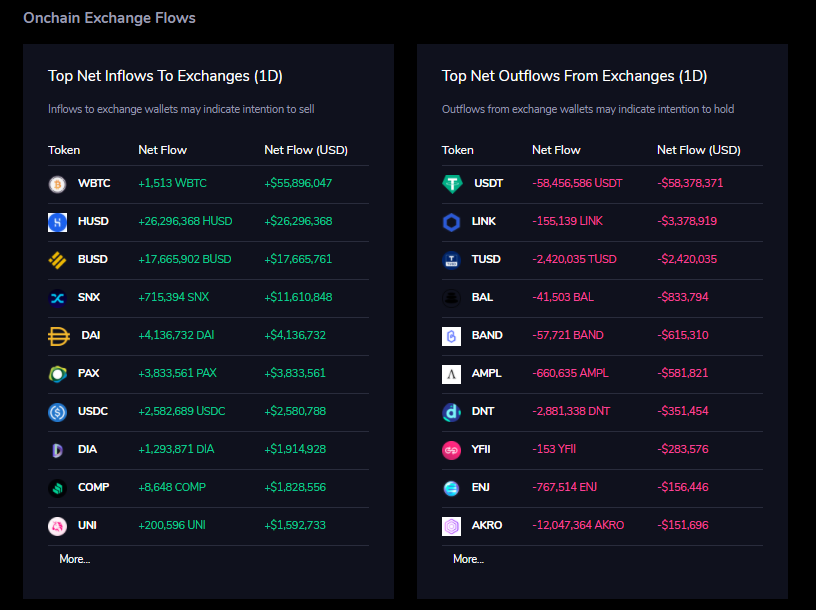Image resolution: width=816 pixels, height=610 pixels.
Task: Select the TUSD net flow amount
Action: pos(574,260)
